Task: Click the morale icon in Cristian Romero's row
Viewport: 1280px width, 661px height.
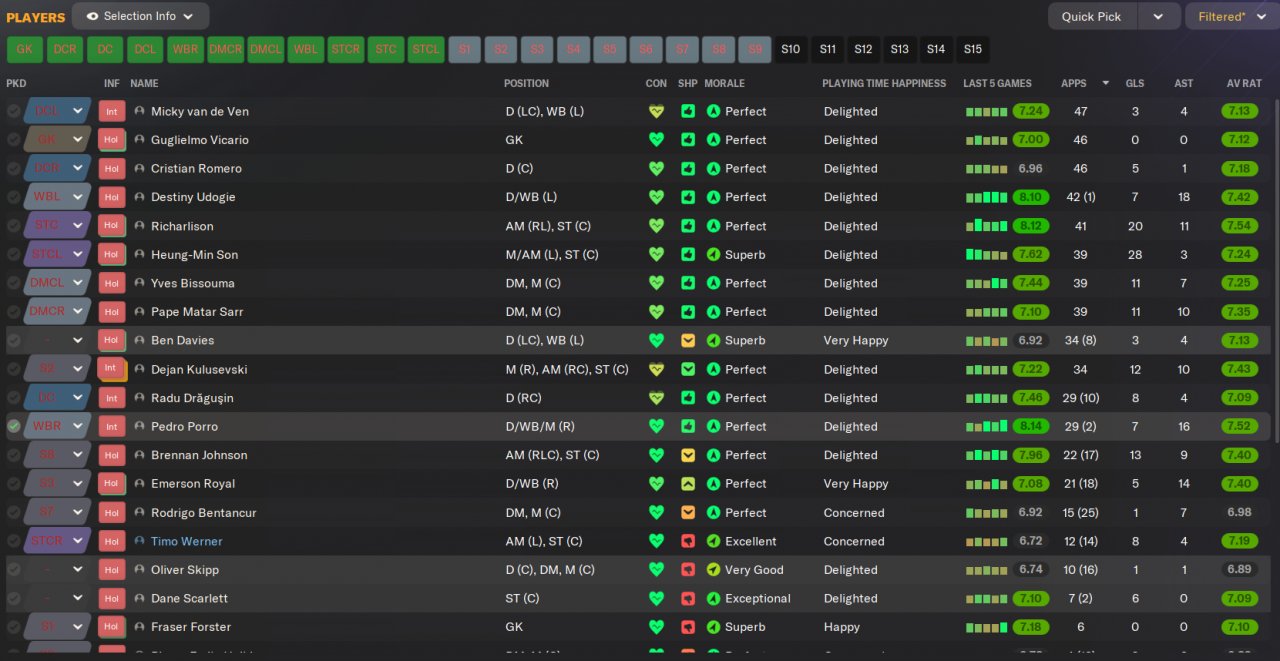Action: (x=713, y=168)
